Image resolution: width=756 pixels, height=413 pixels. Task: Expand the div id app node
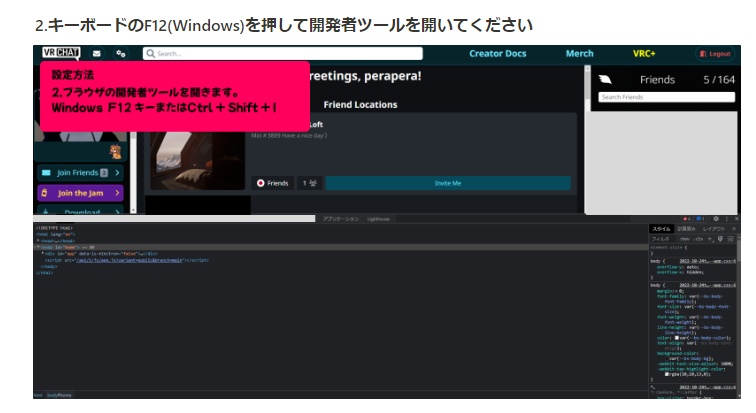coord(42,253)
